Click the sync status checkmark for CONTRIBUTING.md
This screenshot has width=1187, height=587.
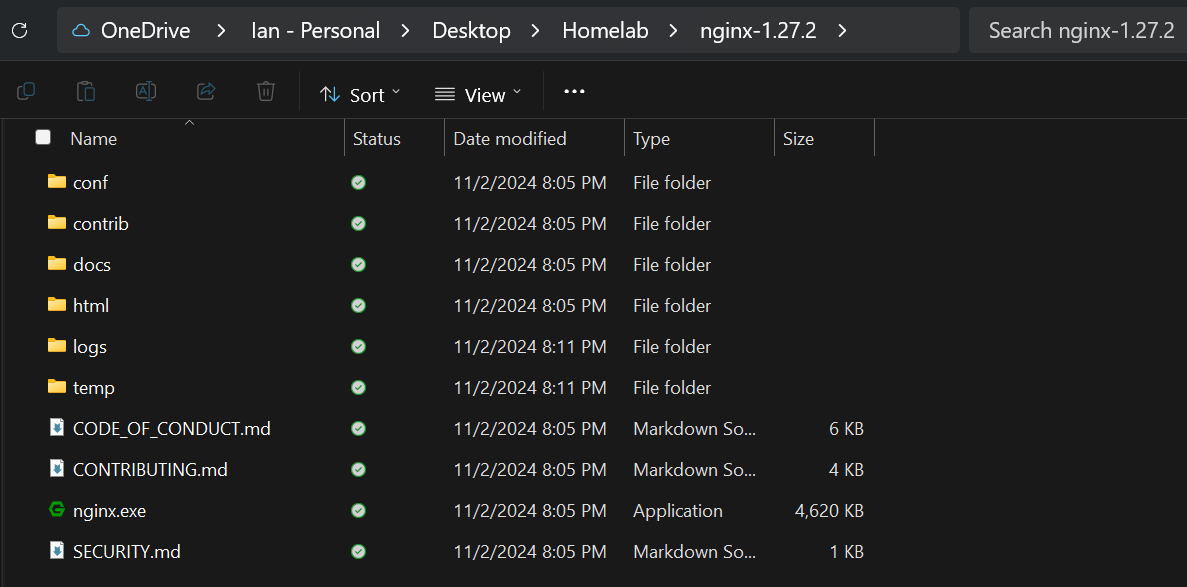[359, 470]
